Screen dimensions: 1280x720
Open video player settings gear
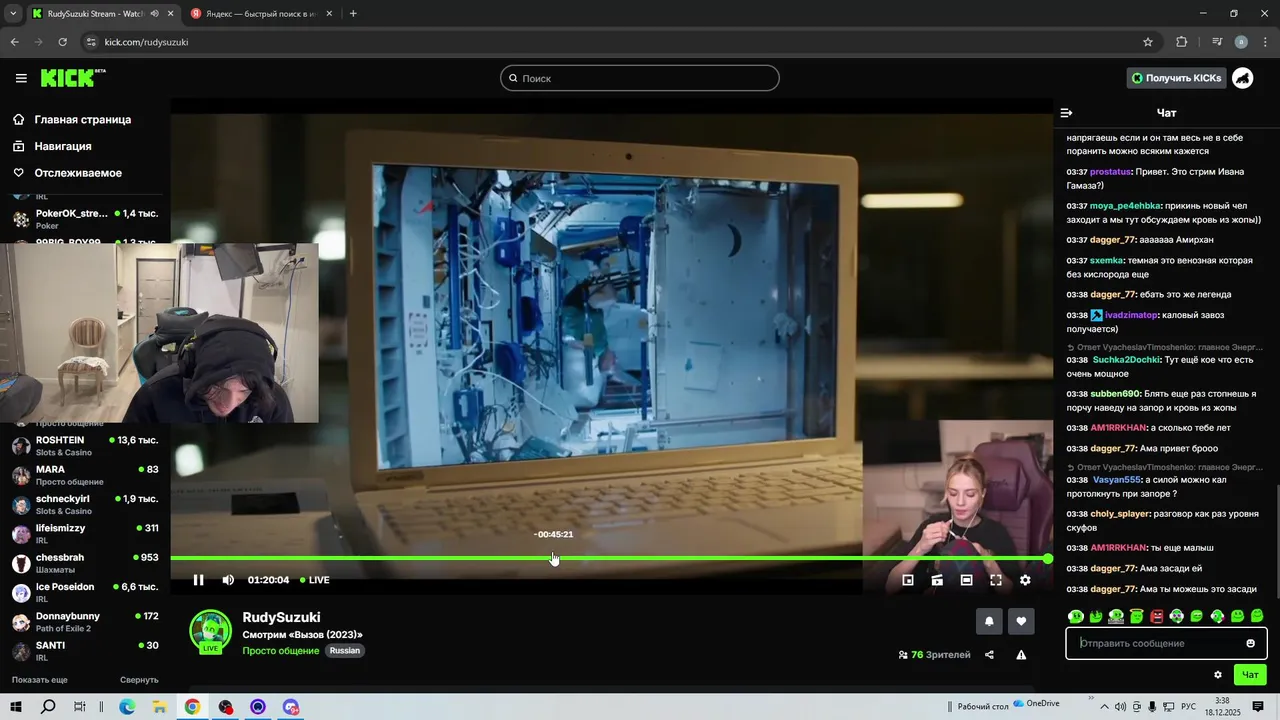1025,580
